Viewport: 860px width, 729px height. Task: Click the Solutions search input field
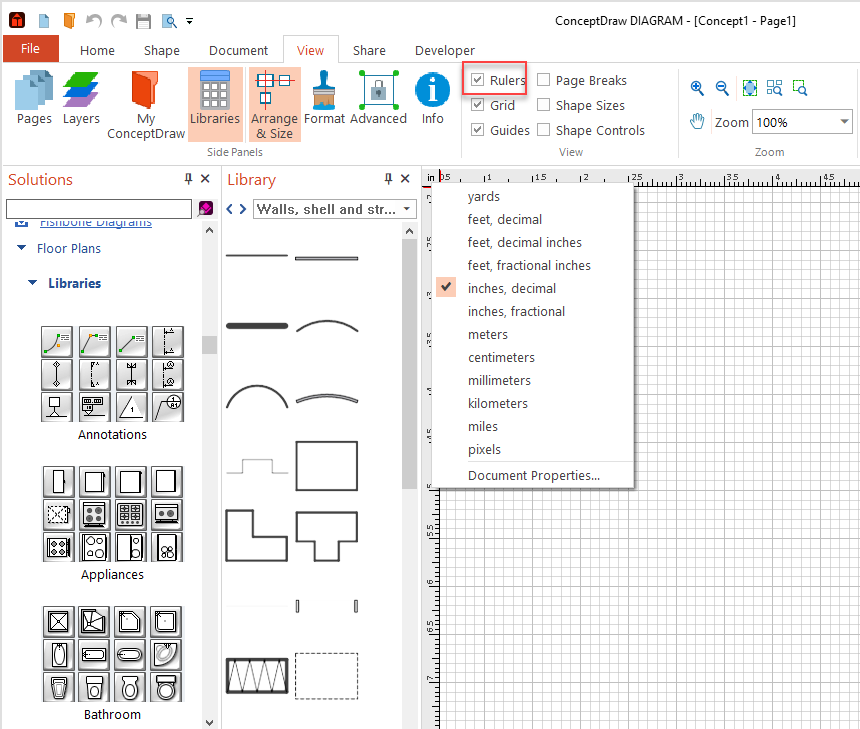point(98,209)
